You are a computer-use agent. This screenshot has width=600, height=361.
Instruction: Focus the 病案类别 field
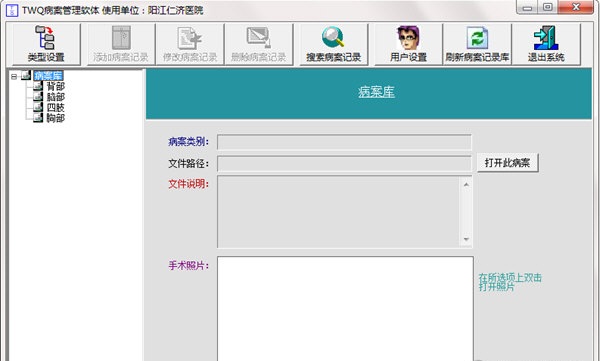coord(344,142)
